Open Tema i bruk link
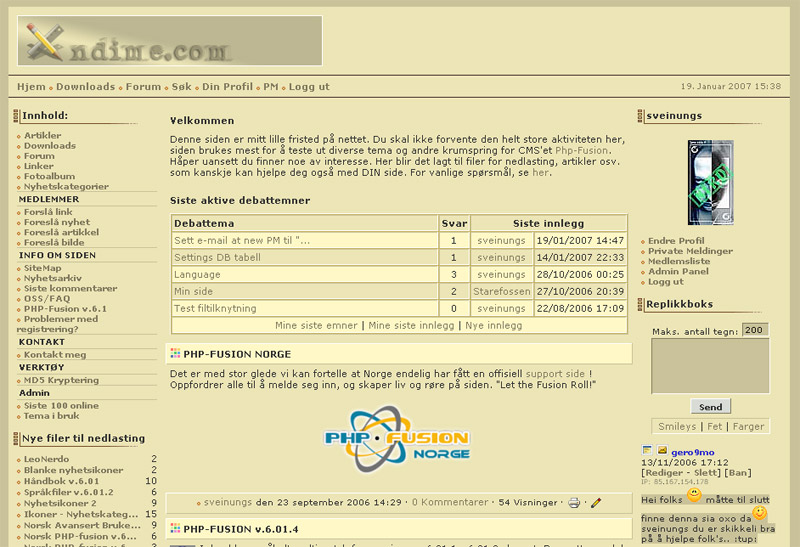Image resolution: width=800 pixels, height=547 pixels. [x=52, y=416]
